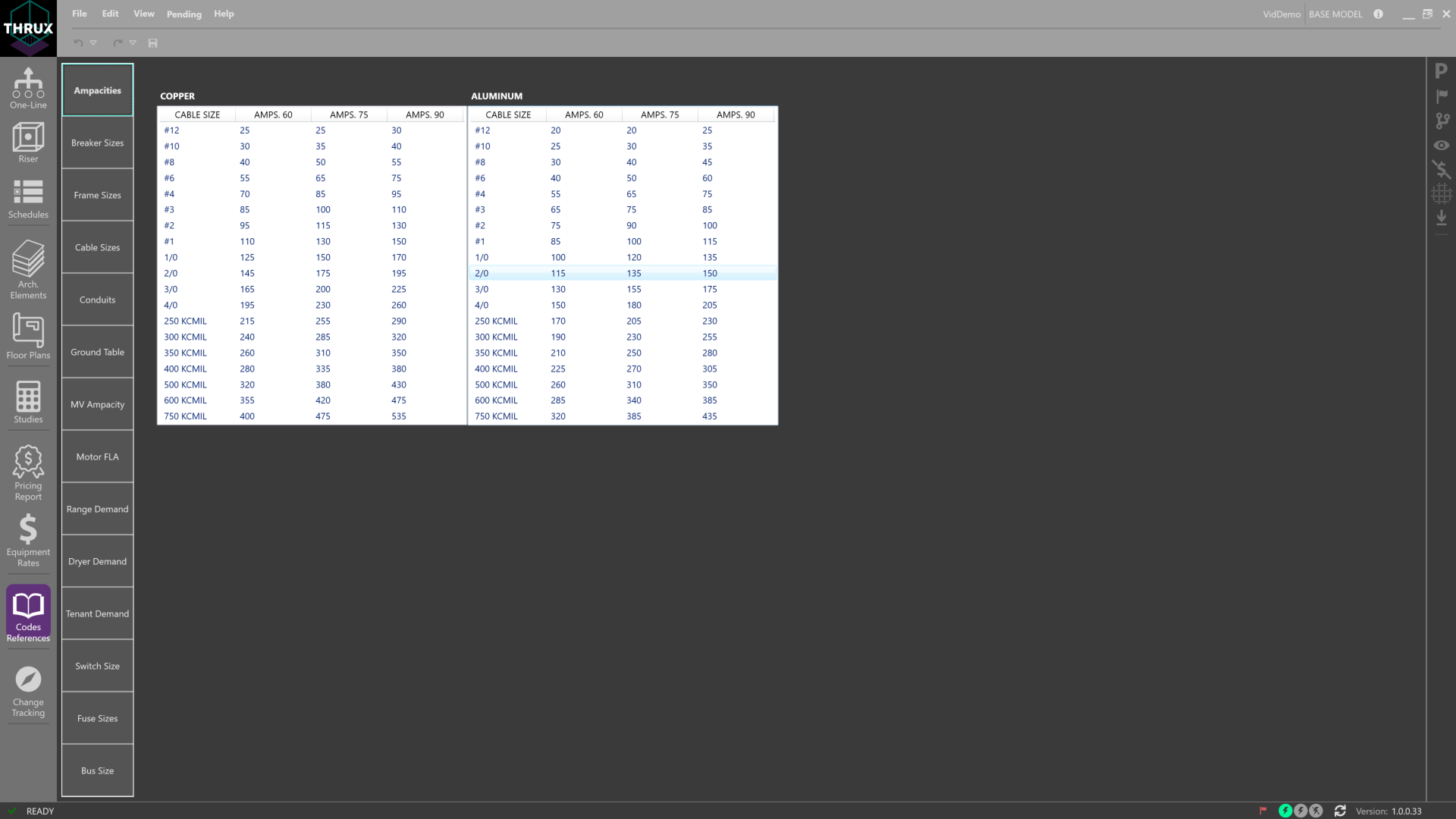Click the red flag in status bar
Image resolution: width=1456 pixels, height=819 pixels.
1263,811
